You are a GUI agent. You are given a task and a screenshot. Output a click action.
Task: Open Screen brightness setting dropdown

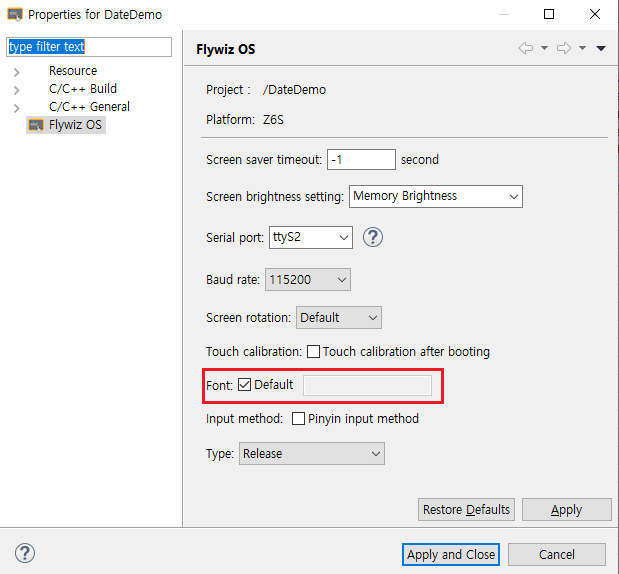click(x=436, y=196)
